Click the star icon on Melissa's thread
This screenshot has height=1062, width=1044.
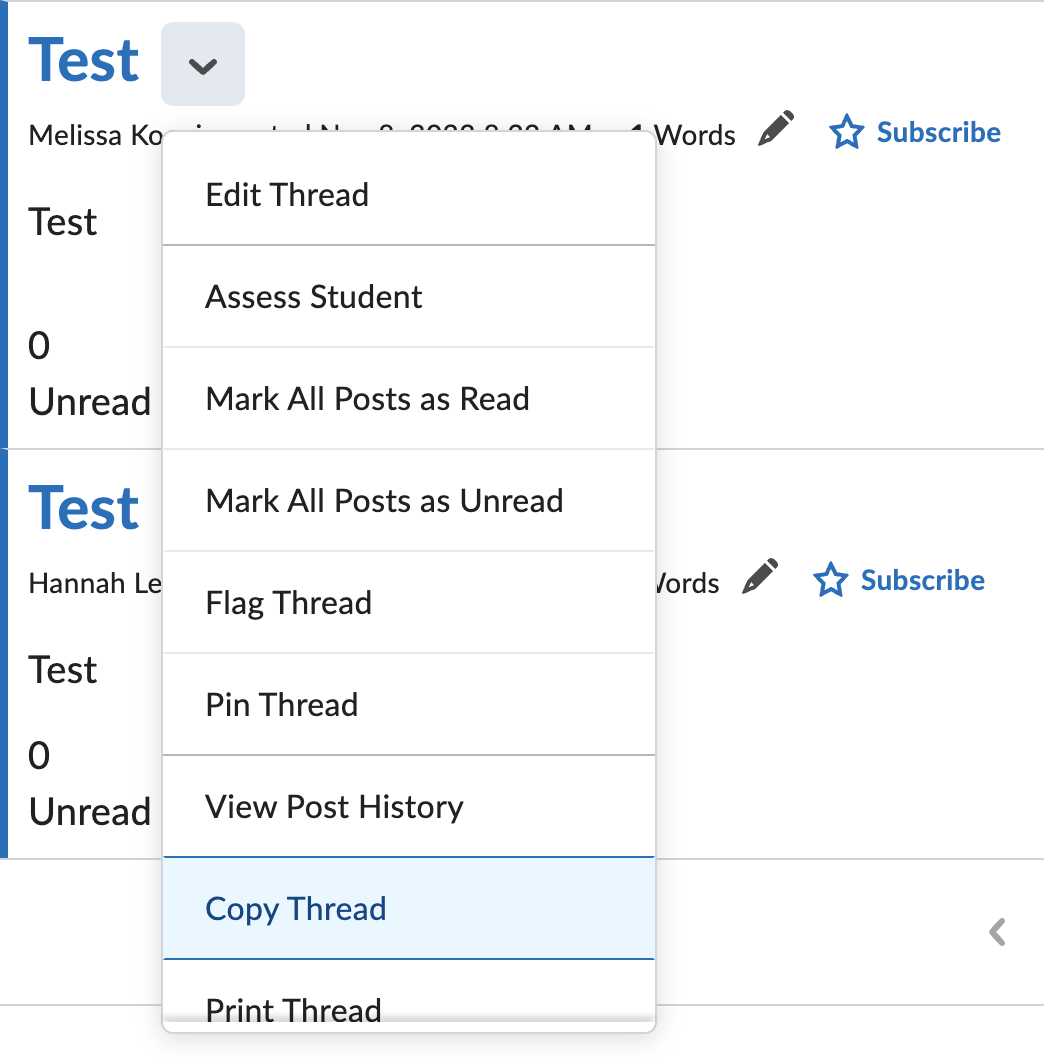(846, 133)
